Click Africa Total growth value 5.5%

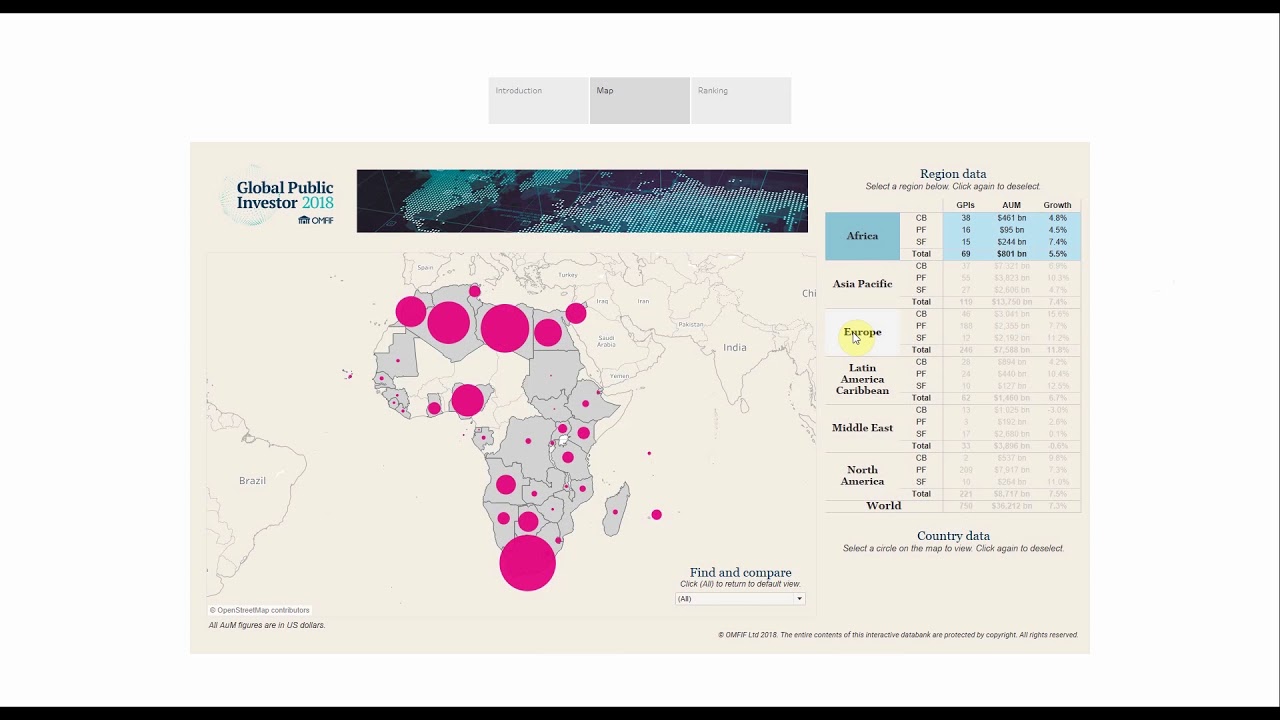[x=1057, y=254]
